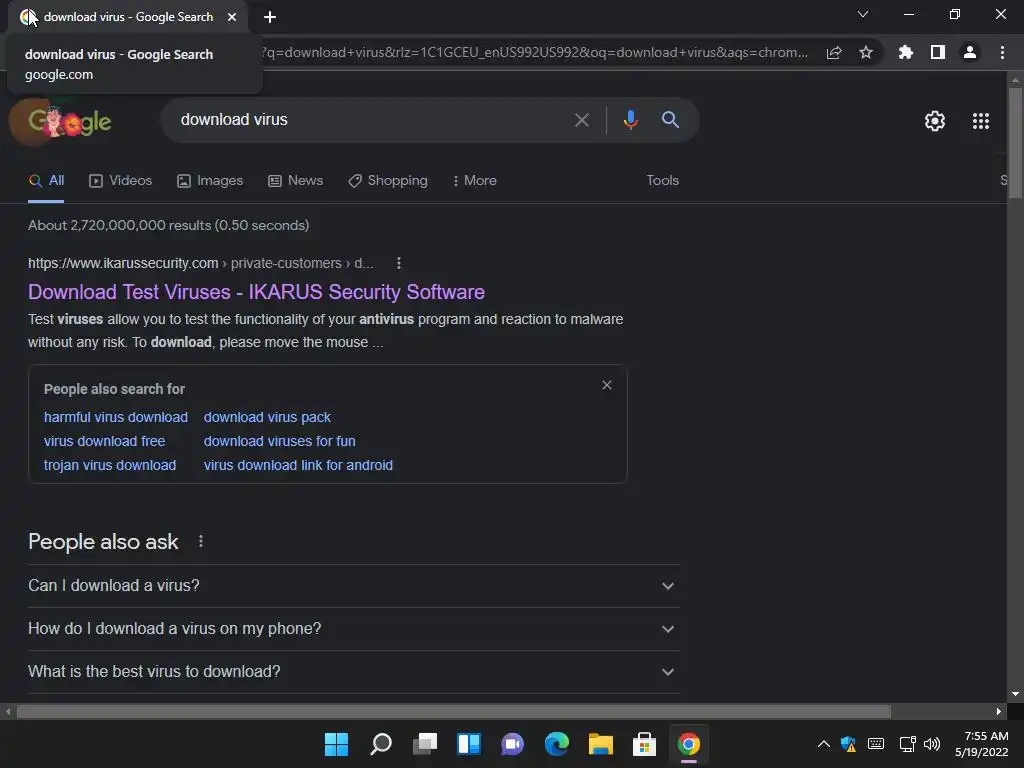Image resolution: width=1024 pixels, height=768 pixels.
Task: Click the scroll down arrow
Action: coord(1015,694)
